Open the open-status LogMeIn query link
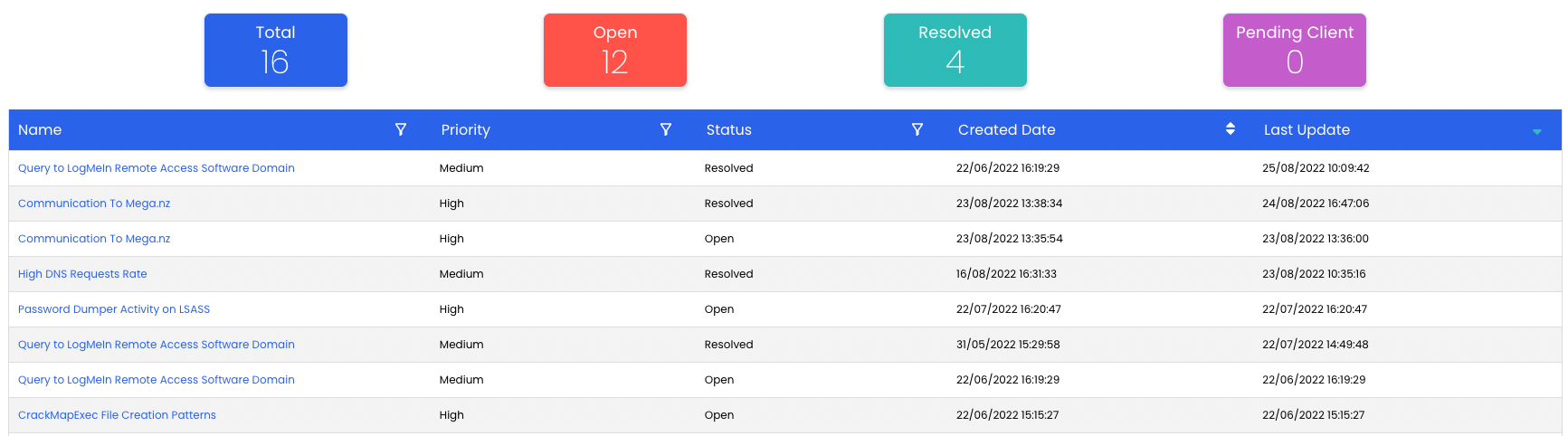 pos(157,380)
